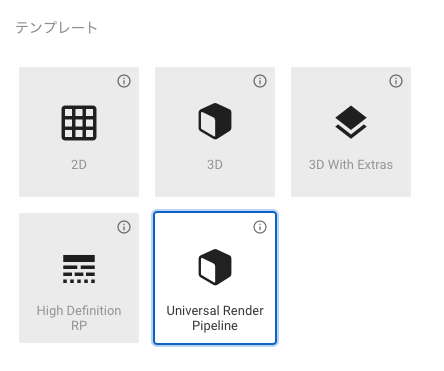Choose the High Definition RP template card
Viewport: 444px width, 371px height.
pyautogui.click(x=79, y=278)
